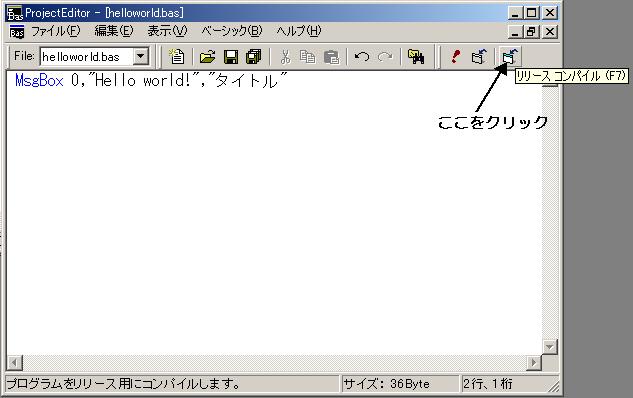Screen dimensions: 633x398
Task: Click the vertical scrollbar down arrow
Action: coord(550,346)
